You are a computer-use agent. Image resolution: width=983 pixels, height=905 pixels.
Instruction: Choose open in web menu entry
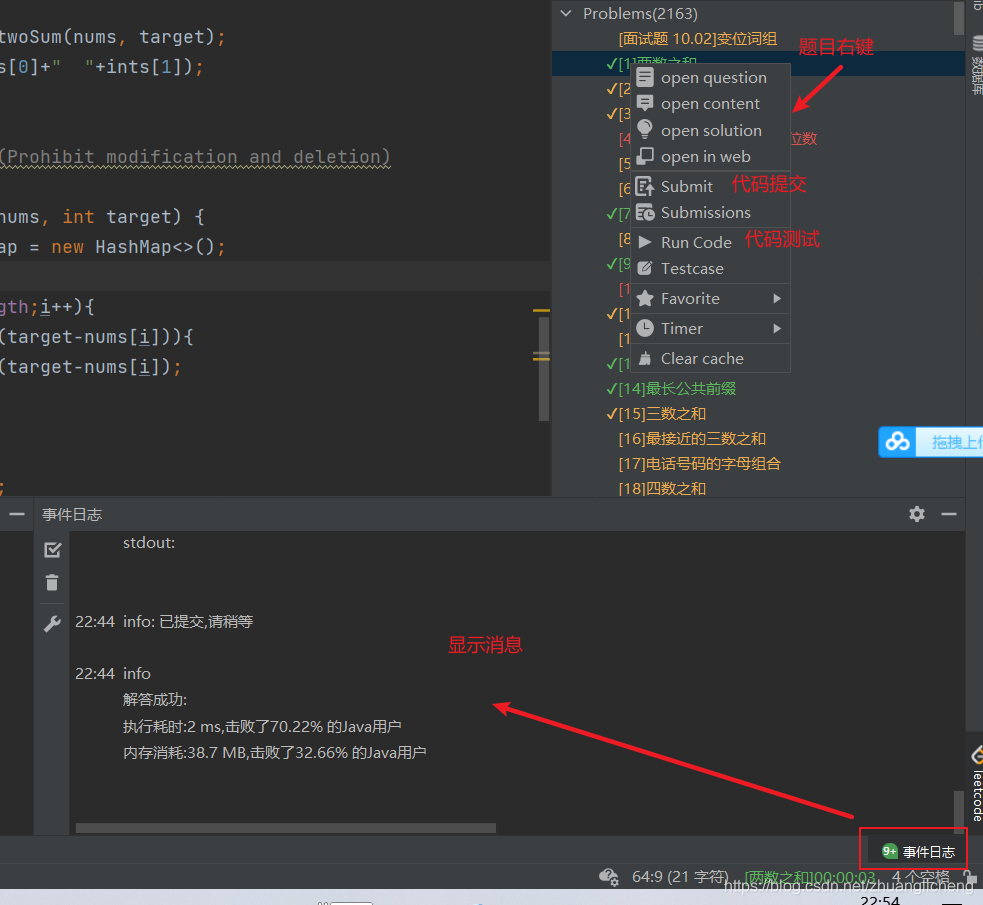tap(710, 157)
